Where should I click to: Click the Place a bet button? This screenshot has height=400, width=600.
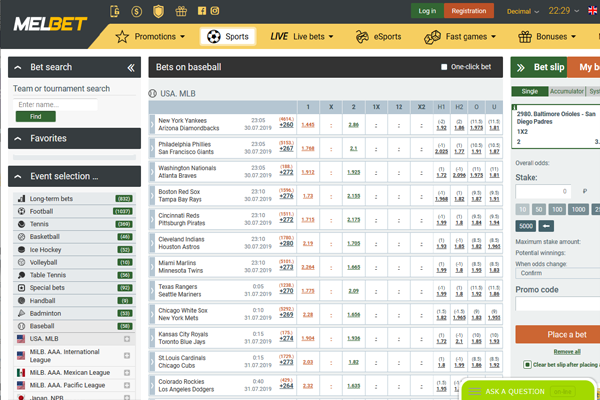[558, 335]
